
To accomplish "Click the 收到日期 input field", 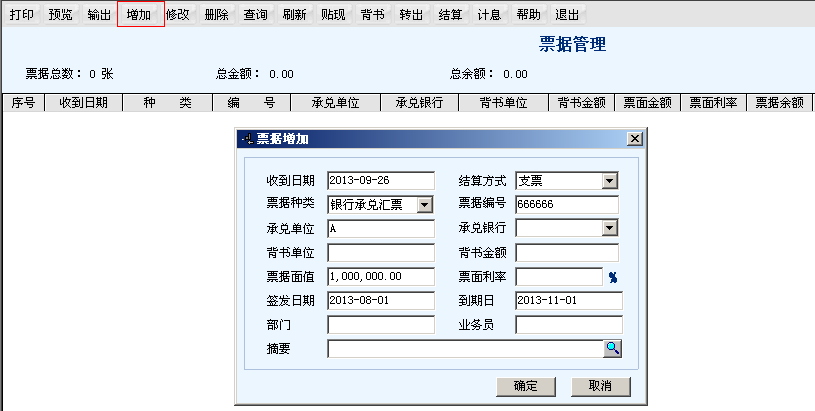I will point(381,181).
